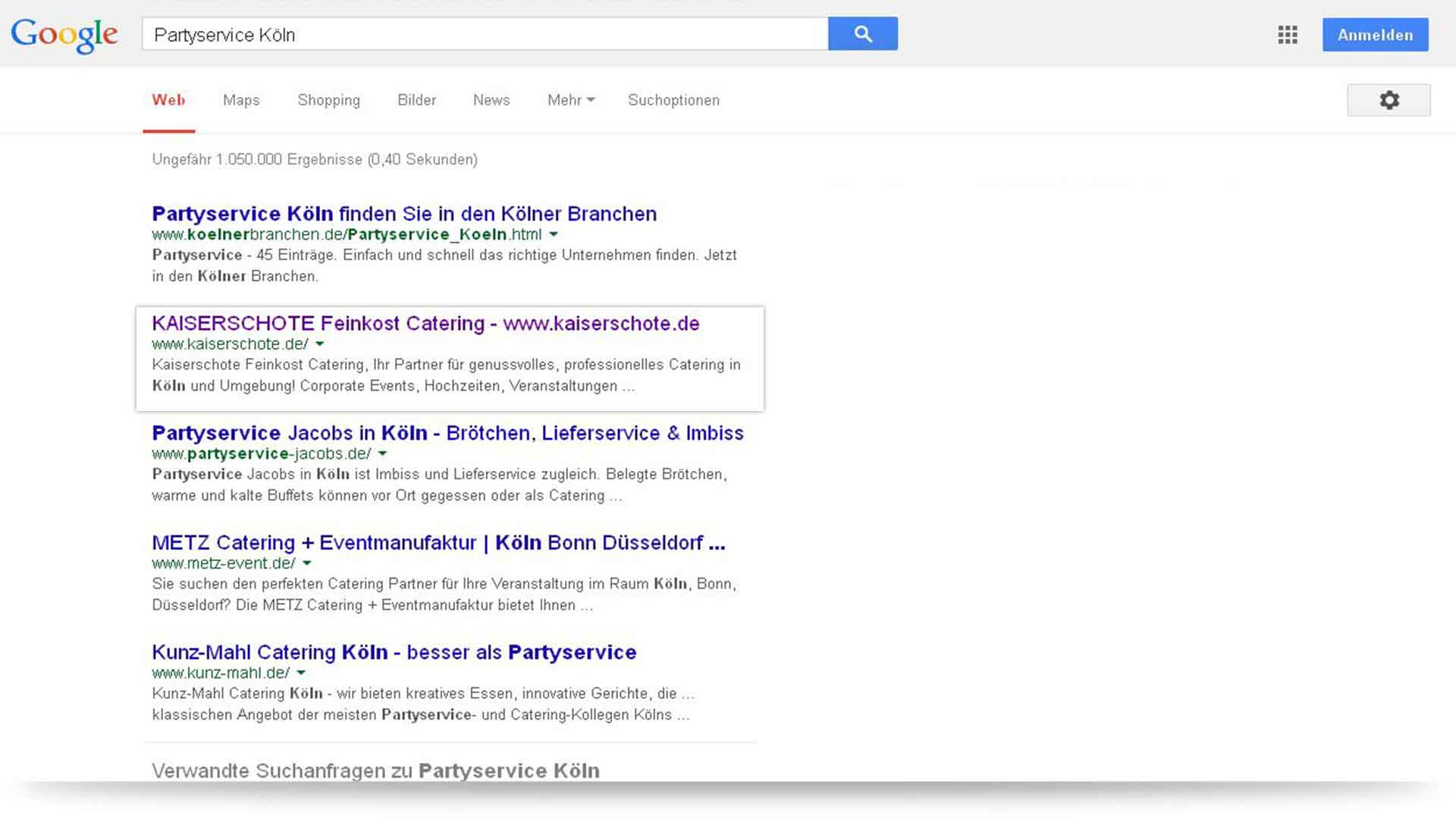Expand the arrow next to koelnerbranchen.de URL
Image resolution: width=1456 pixels, height=819 pixels.
(x=554, y=234)
